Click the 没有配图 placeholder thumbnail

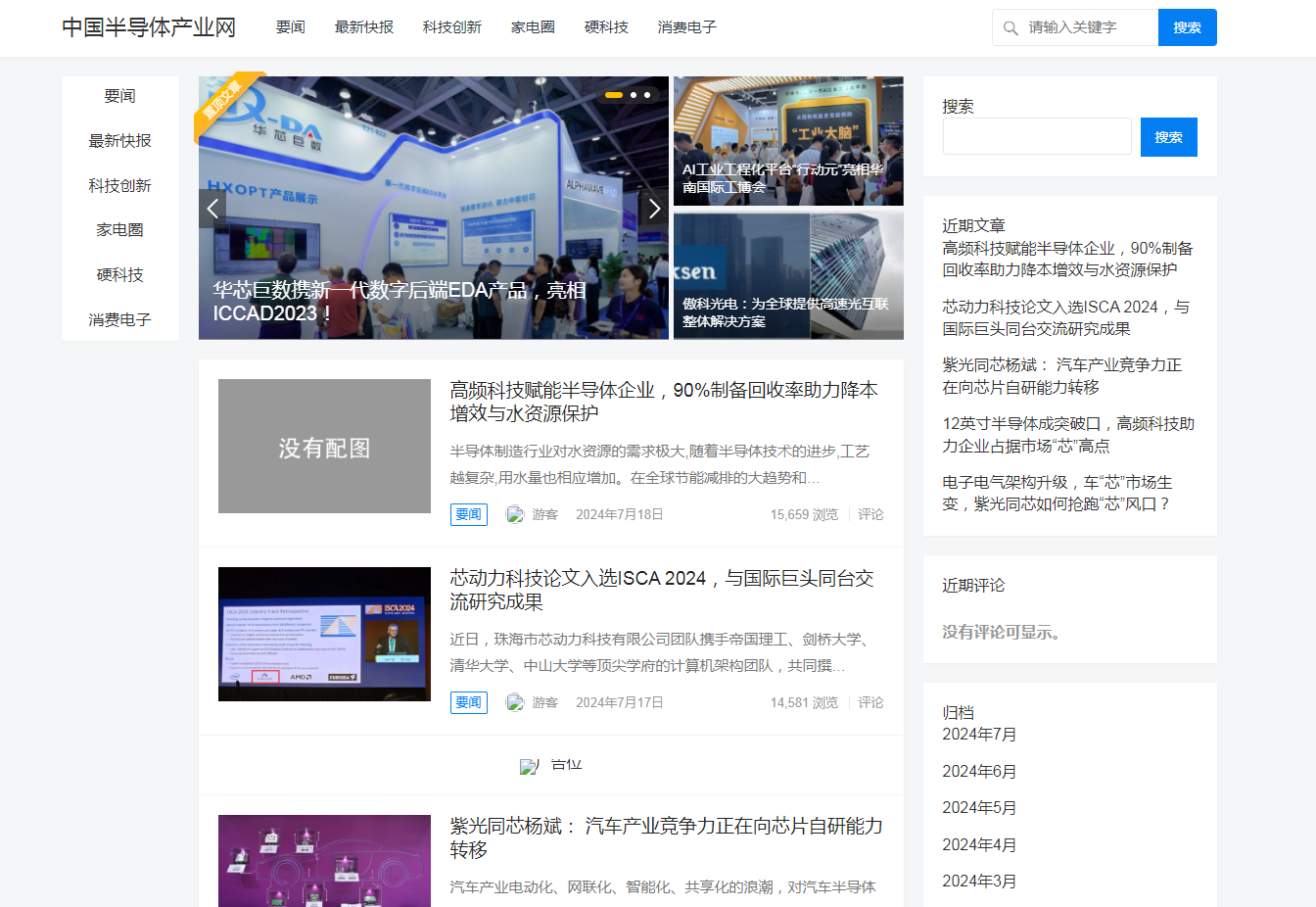[324, 447]
